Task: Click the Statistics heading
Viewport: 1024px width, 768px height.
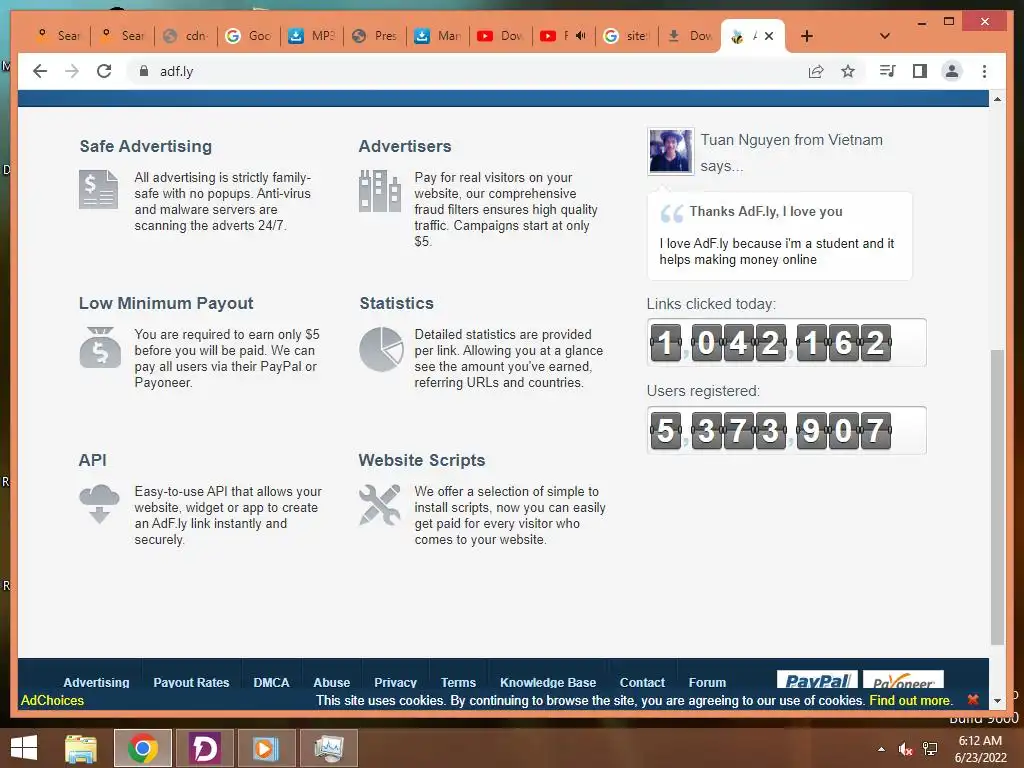Action: [x=396, y=303]
